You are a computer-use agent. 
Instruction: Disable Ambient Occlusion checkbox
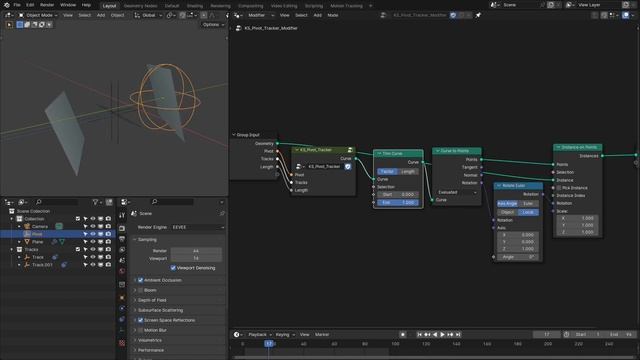tap(140, 280)
